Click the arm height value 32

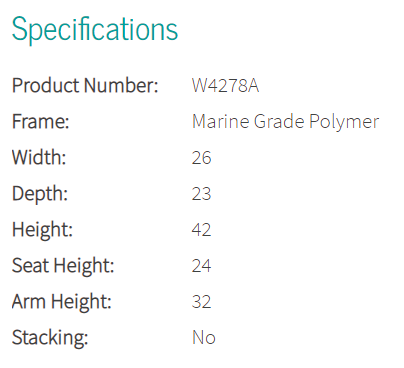[x=201, y=302]
